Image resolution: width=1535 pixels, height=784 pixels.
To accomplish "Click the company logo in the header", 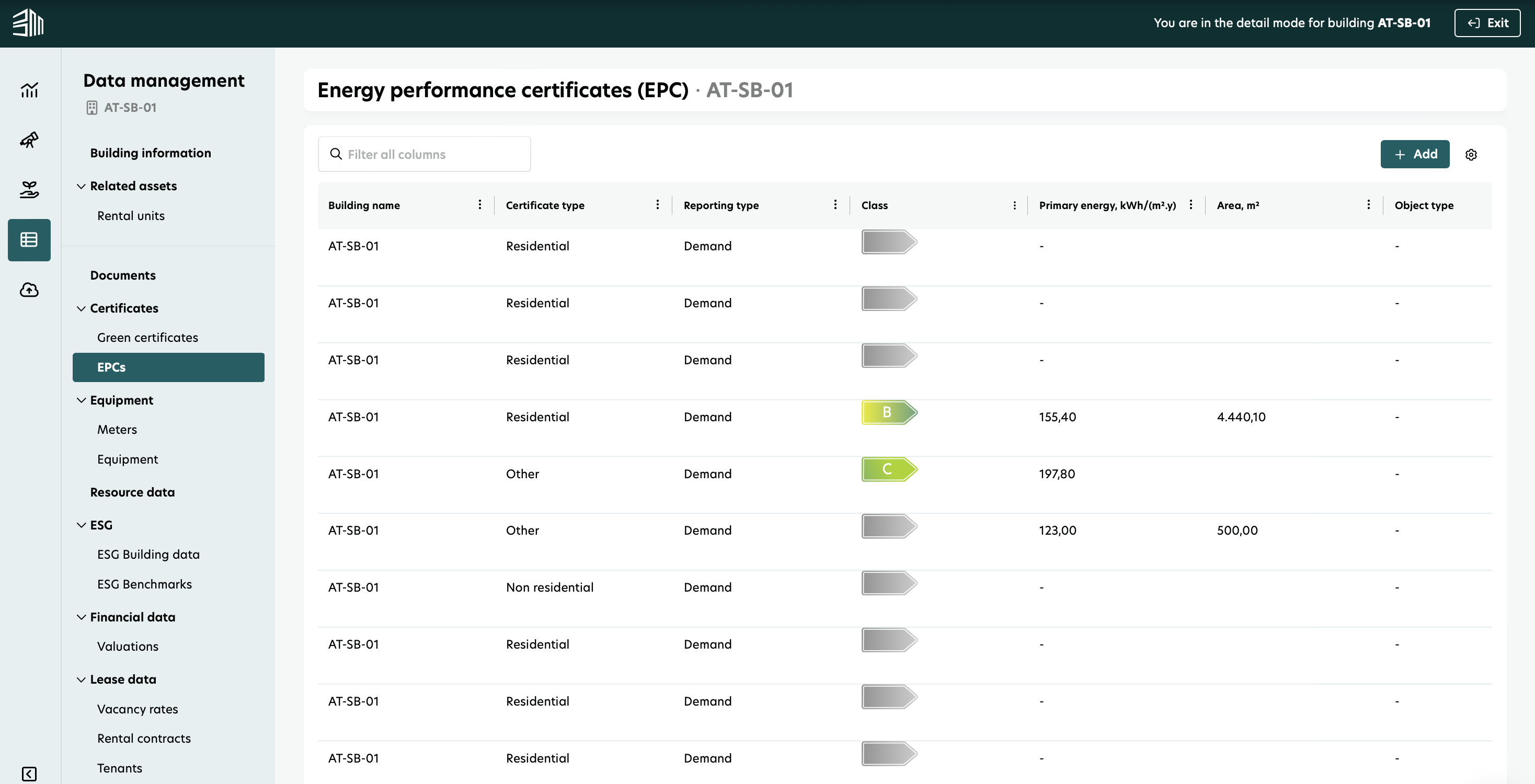I will [28, 23].
